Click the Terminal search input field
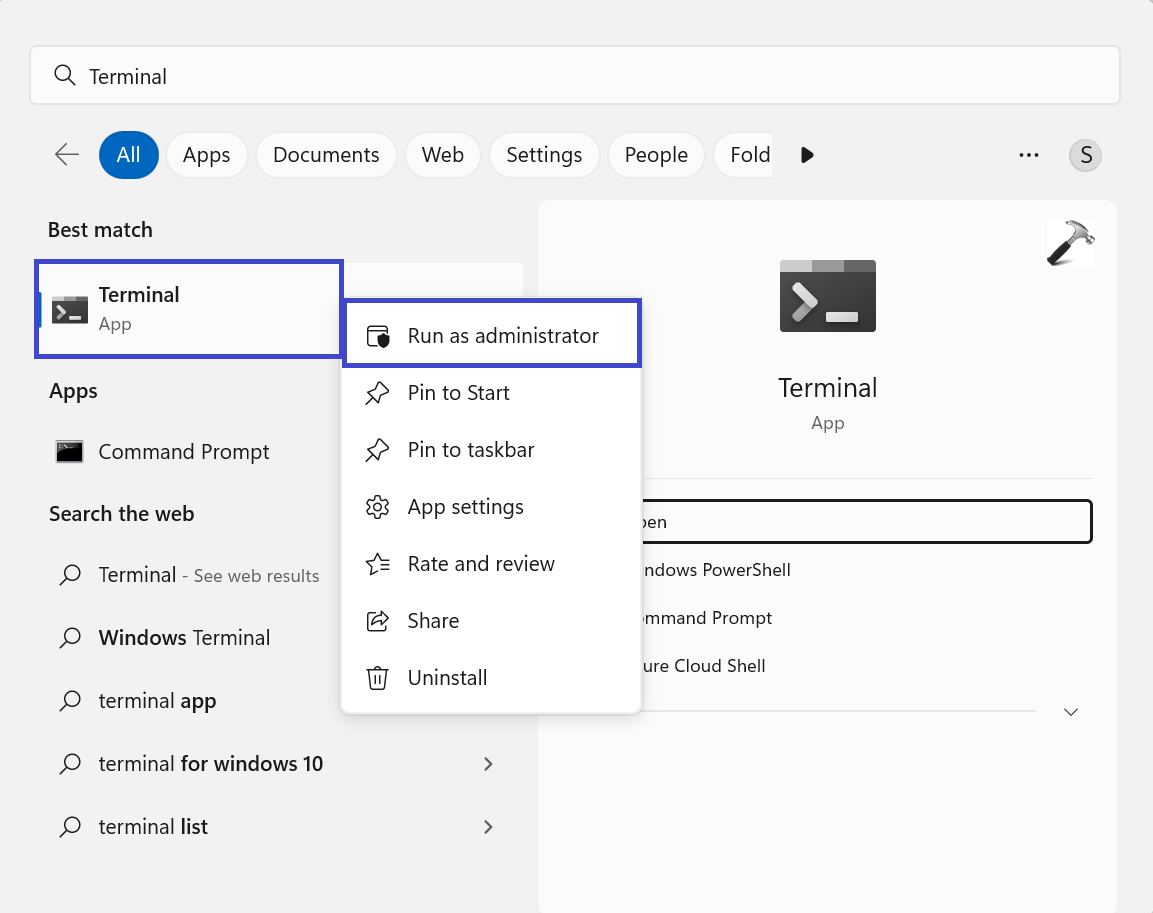This screenshot has height=913, width=1153. point(575,76)
